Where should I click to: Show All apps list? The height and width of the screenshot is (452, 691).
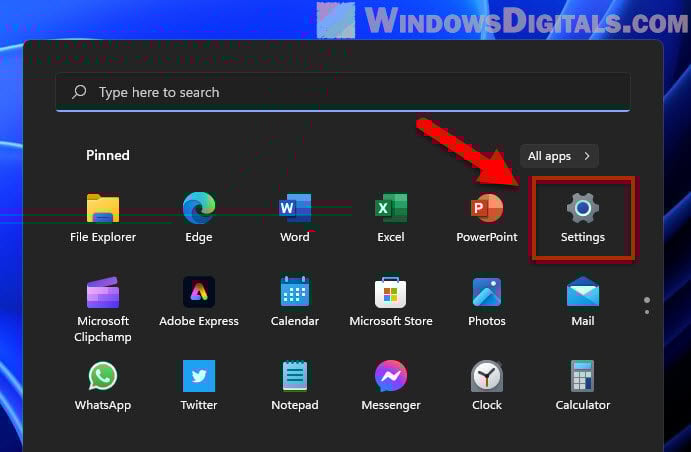[x=559, y=156]
